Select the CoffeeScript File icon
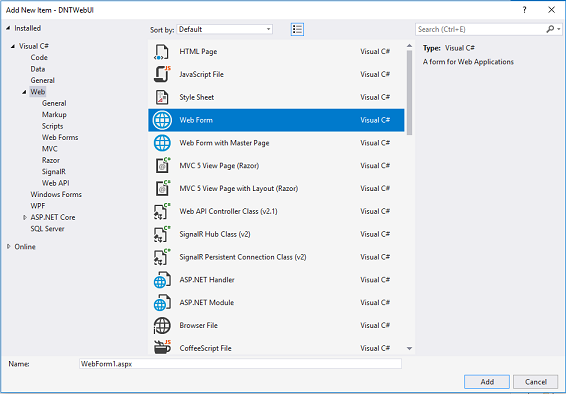Image resolution: width=566 pixels, height=394 pixels. (162, 348)
